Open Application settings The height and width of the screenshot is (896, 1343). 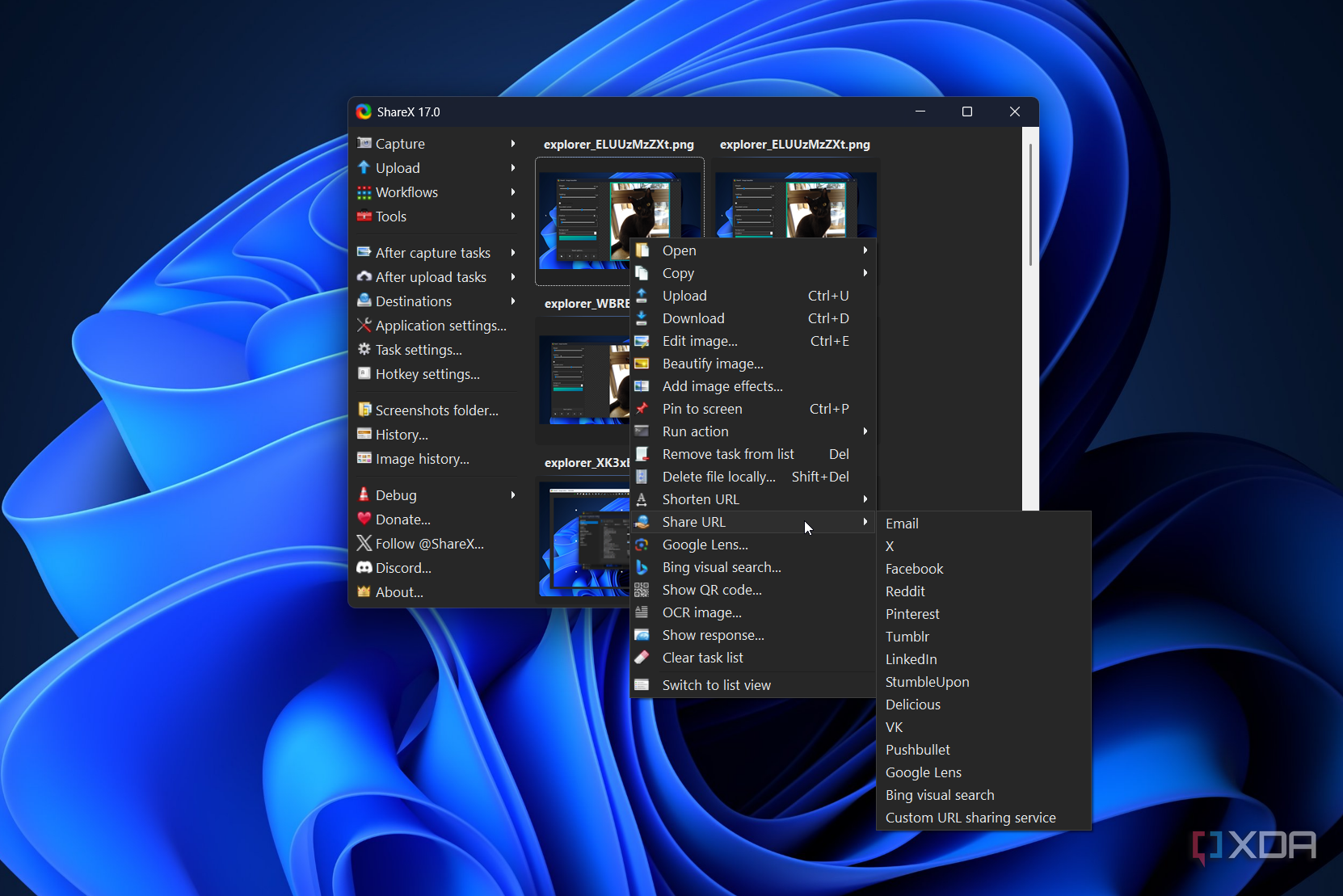(x=440, y=326)
